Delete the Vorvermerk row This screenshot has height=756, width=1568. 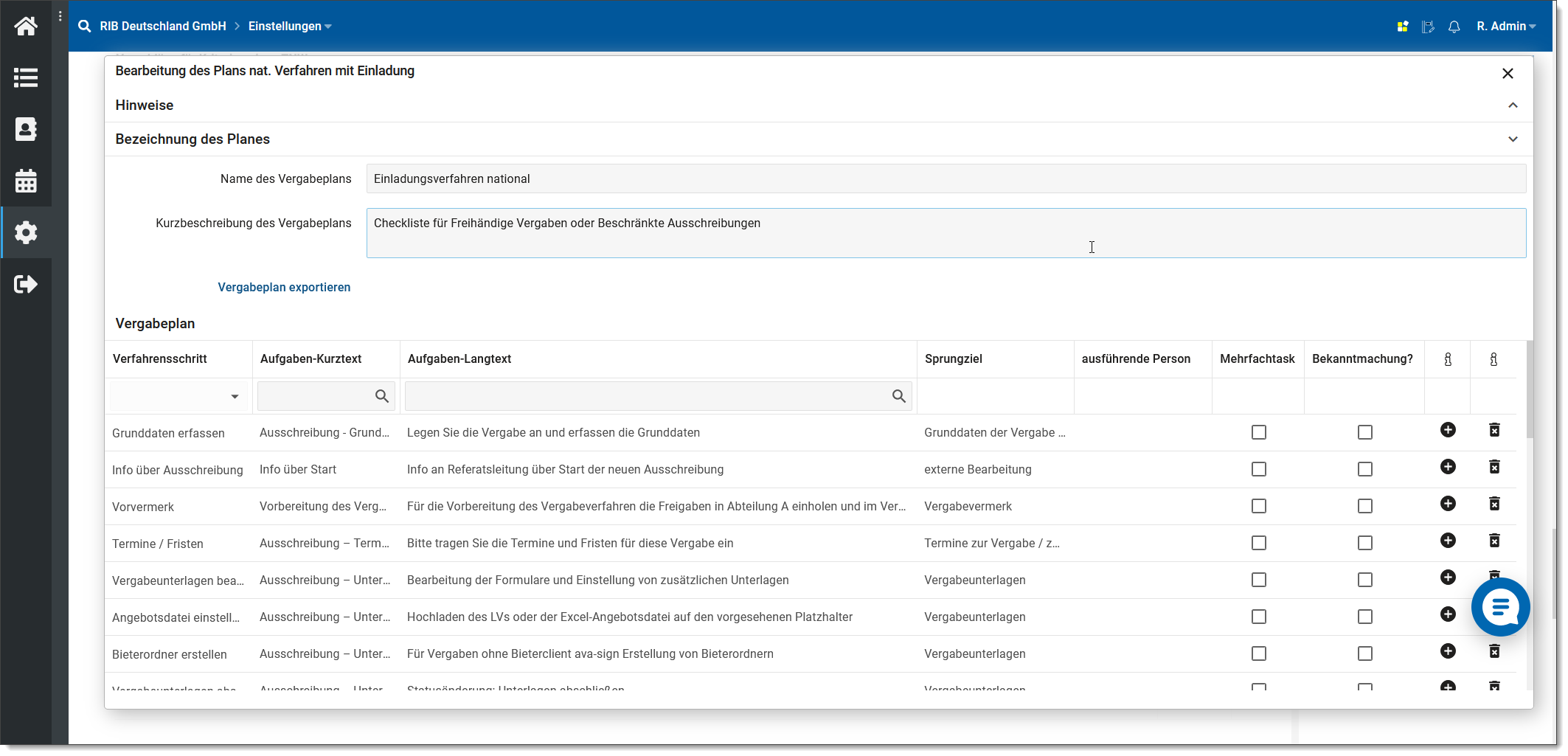1494,503
